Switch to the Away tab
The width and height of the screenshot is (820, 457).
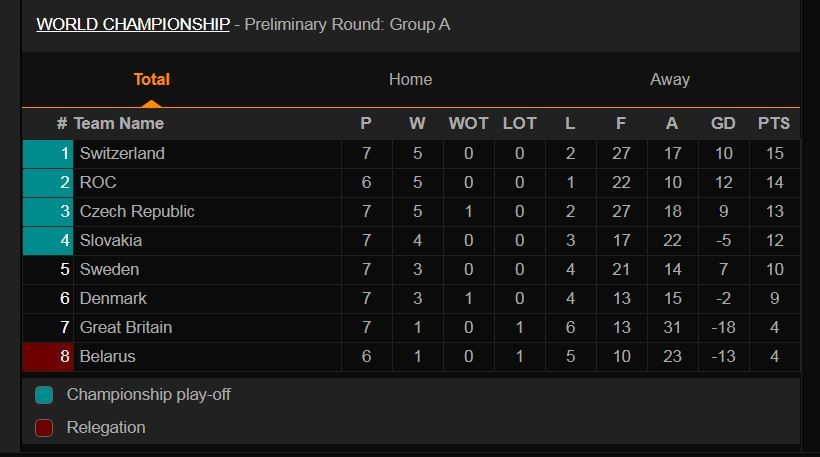point(669,80)
